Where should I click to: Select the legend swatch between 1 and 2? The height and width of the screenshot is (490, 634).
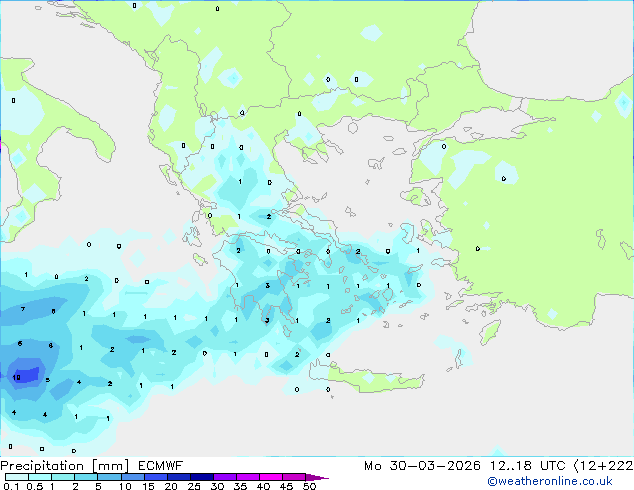pos(63,477)
